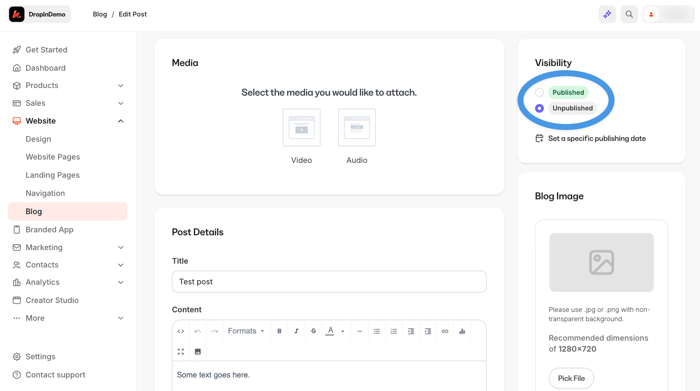This screenshot has height=391, width=700.
Task: Click the media embed icon beside fullscreen
Action: (198, 352)
